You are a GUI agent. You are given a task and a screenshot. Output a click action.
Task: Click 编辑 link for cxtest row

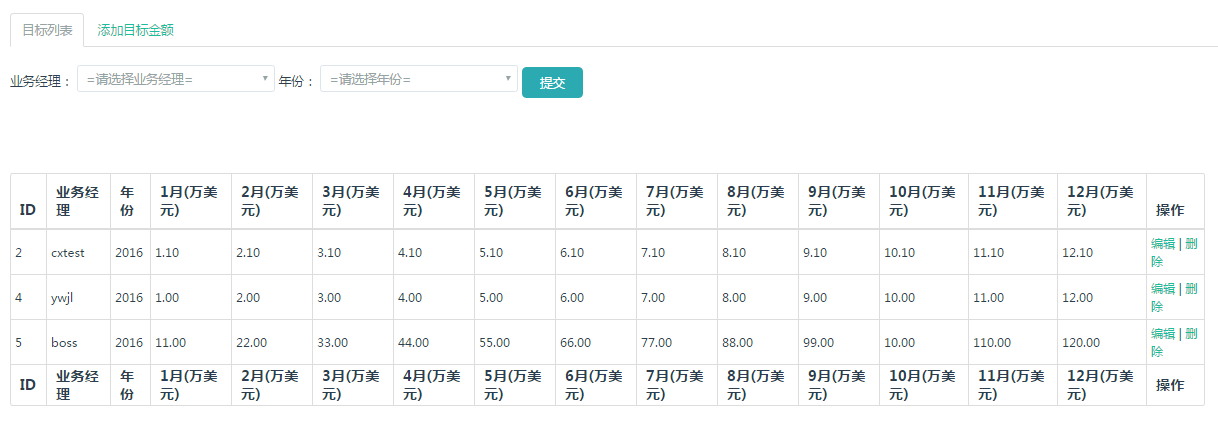[1163, 243]
